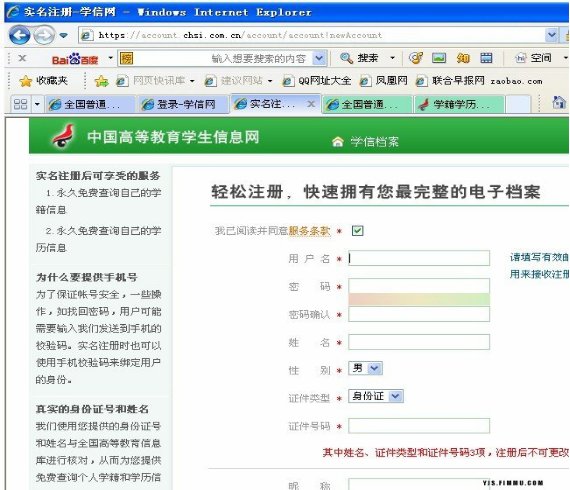Click the quick tabs grid icon
This screenshot has width=570, height=490.
point(20,104)
